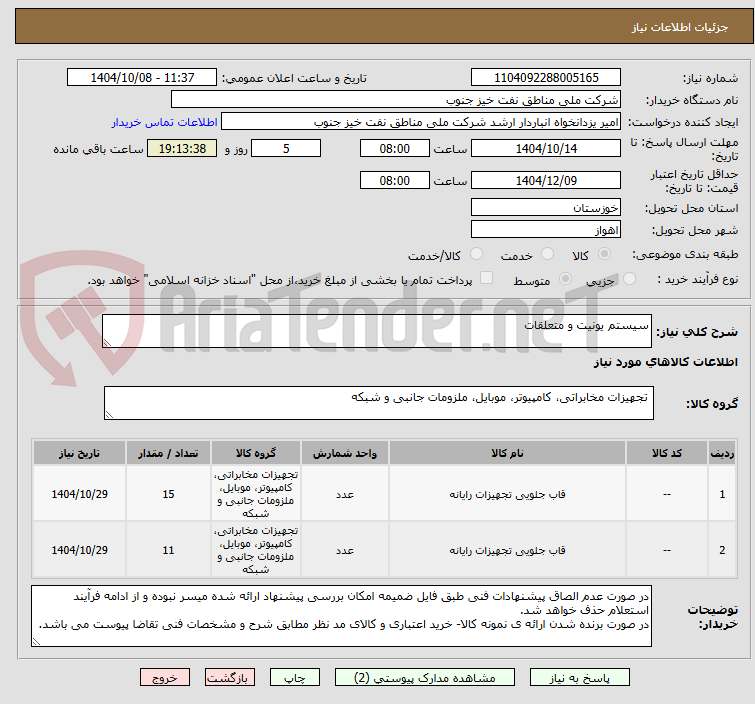This screenshot has height=704, width=755.
Task: Click the پاسخ به نیاز button
Action: [x=580, y=677]
